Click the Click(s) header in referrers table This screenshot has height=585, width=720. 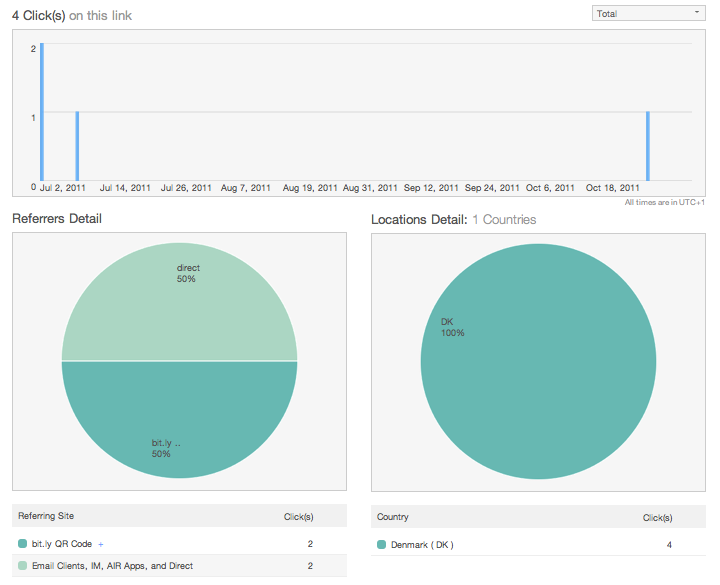coord(298,517)
